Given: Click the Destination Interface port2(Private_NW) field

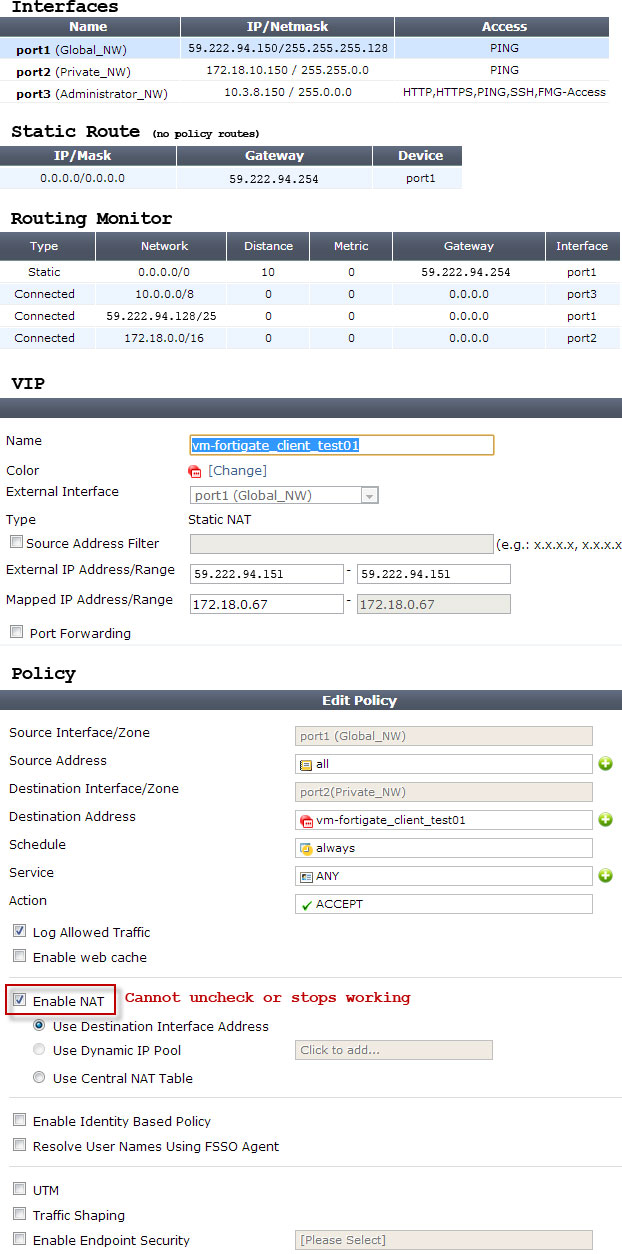Looking at the screenshot, I should coord(444,792).
